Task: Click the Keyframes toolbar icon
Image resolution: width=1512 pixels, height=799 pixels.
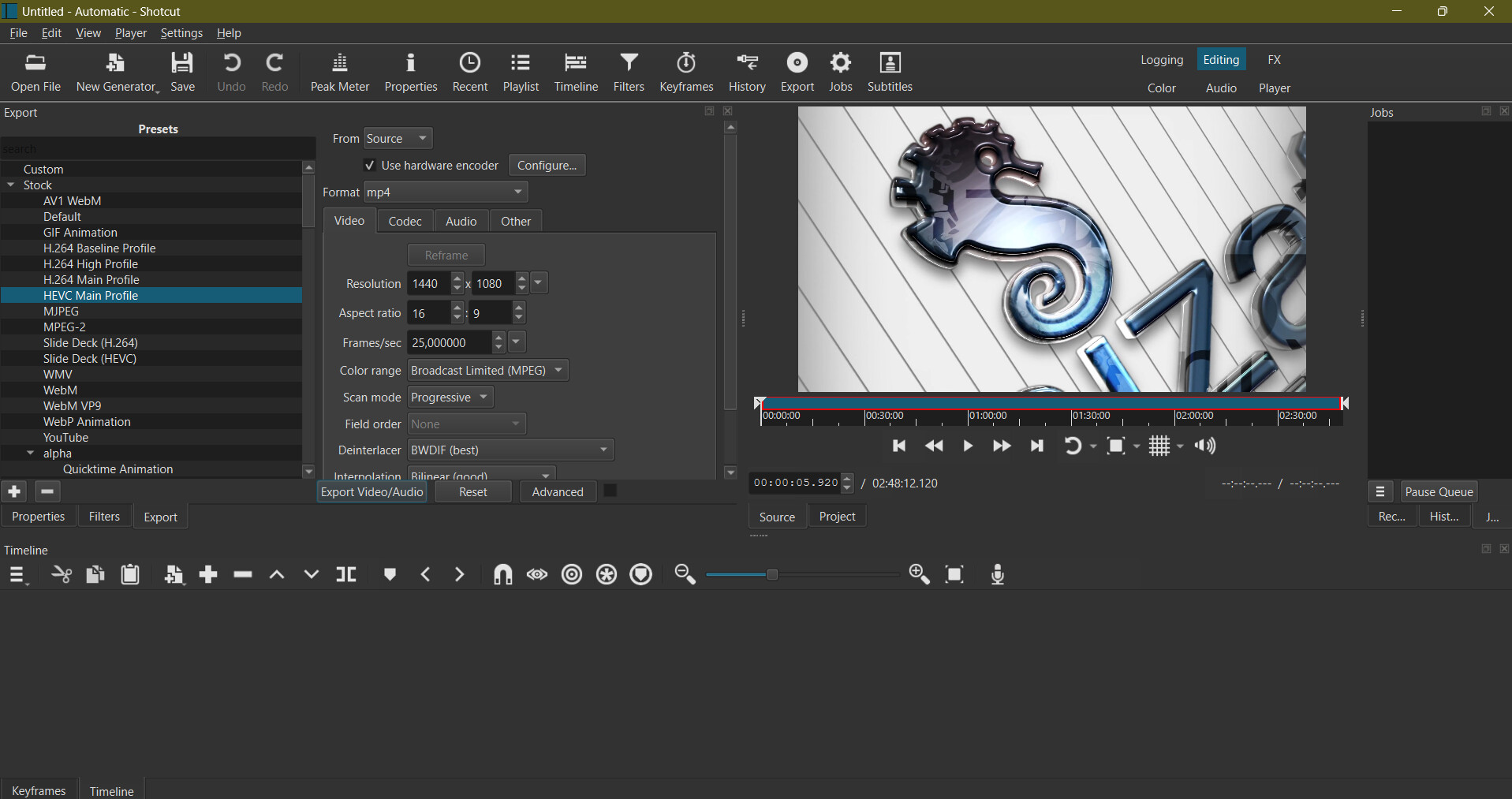Action: pyautogui.click(x=685, y=73)
